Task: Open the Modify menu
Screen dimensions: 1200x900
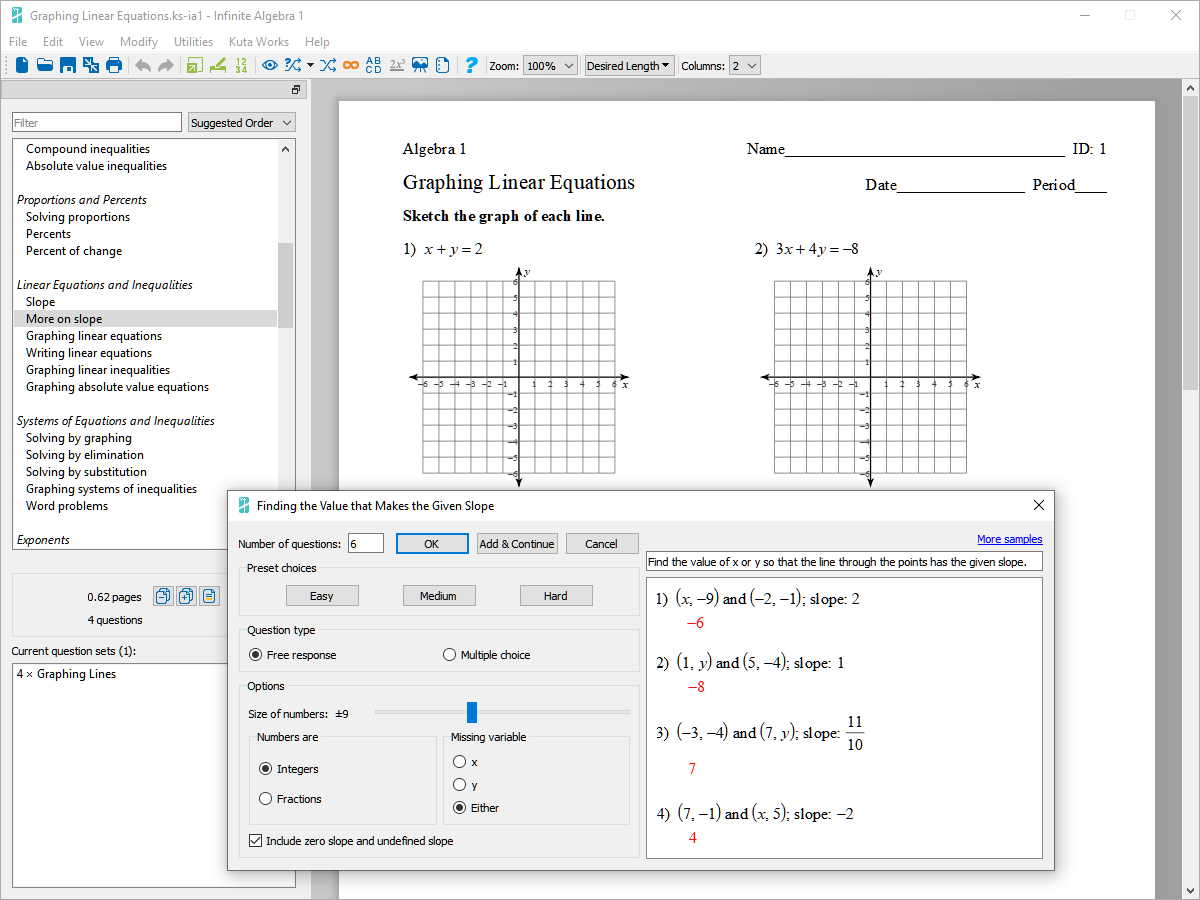Action: click(x=138, y=42)
